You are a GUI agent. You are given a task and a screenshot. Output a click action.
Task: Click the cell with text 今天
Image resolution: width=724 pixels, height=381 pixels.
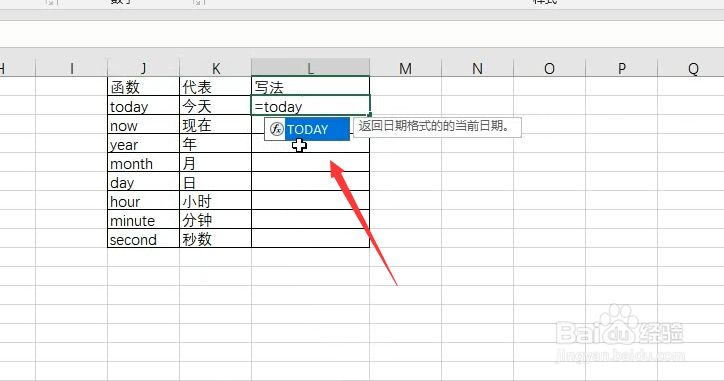(x=216, y=106)
